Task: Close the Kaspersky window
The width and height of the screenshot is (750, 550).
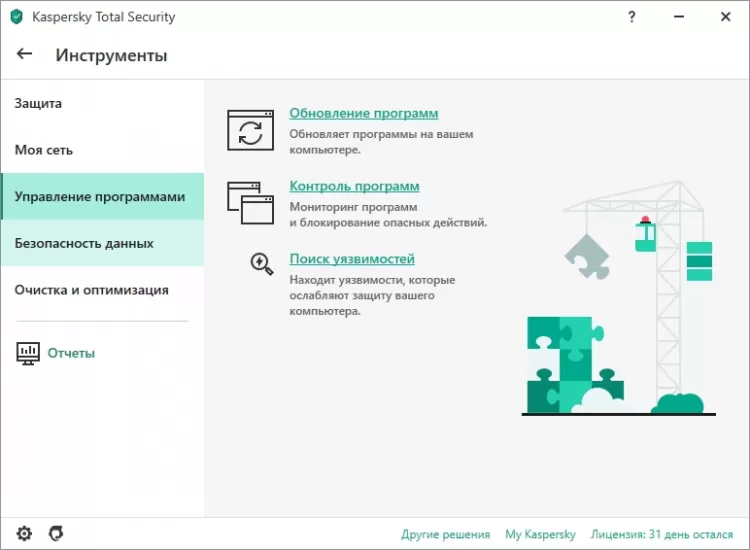Action: 725,17
